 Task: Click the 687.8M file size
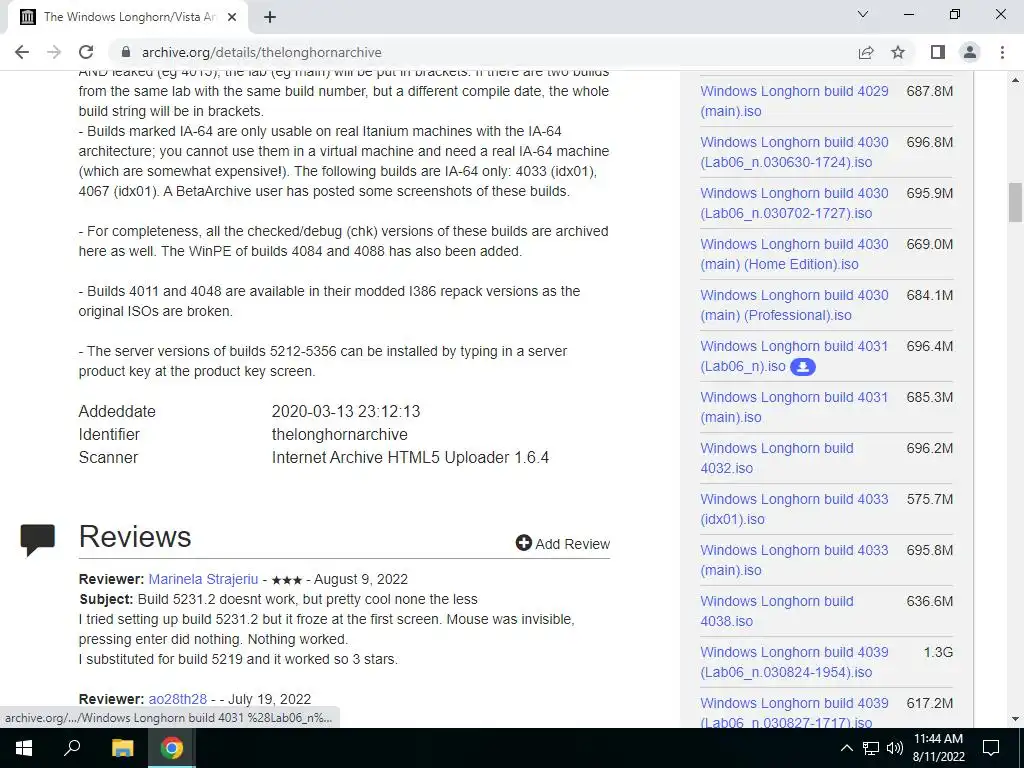pyautogui.click(x=929, y=91)
